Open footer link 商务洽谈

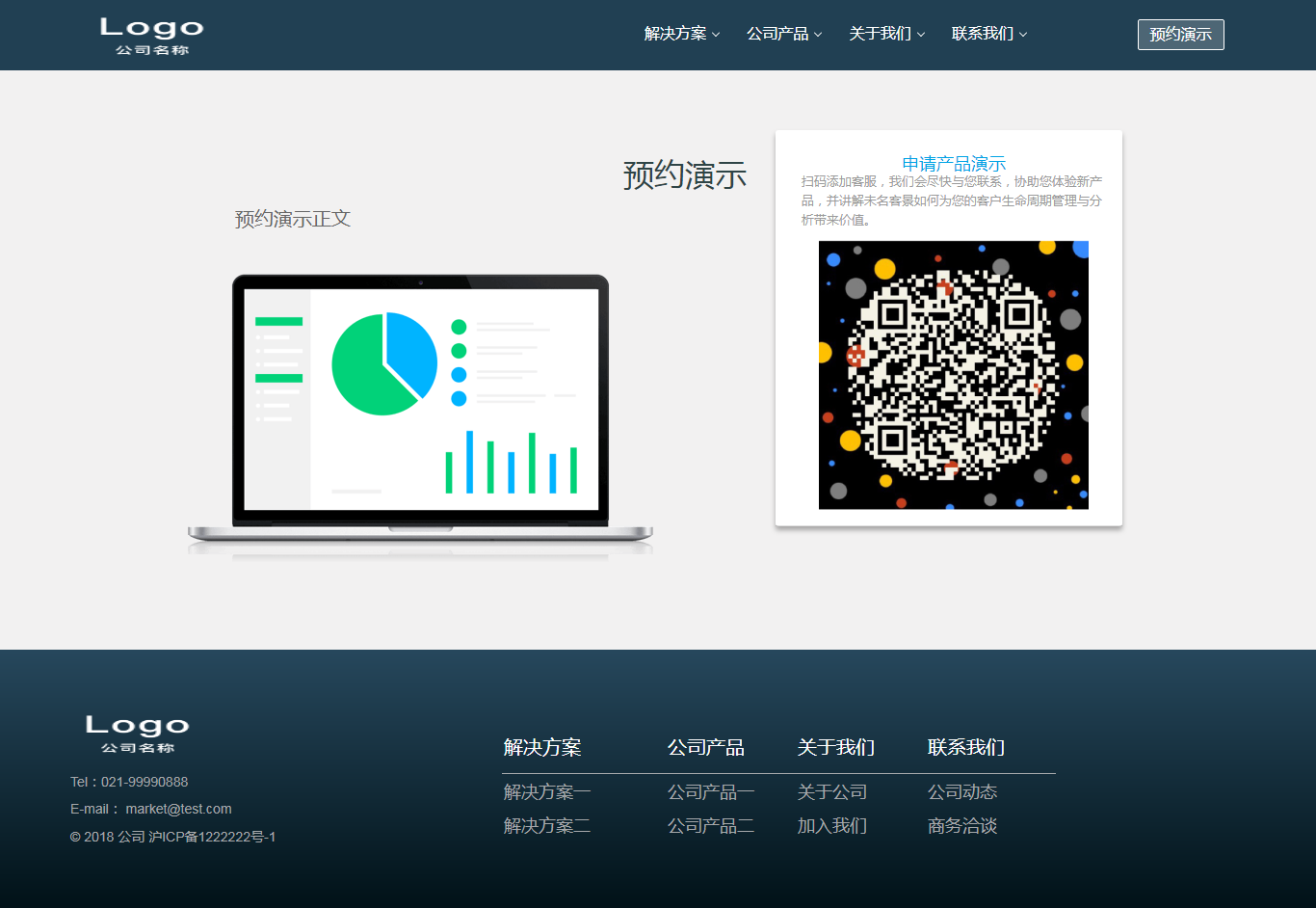[x=962, y=826]
